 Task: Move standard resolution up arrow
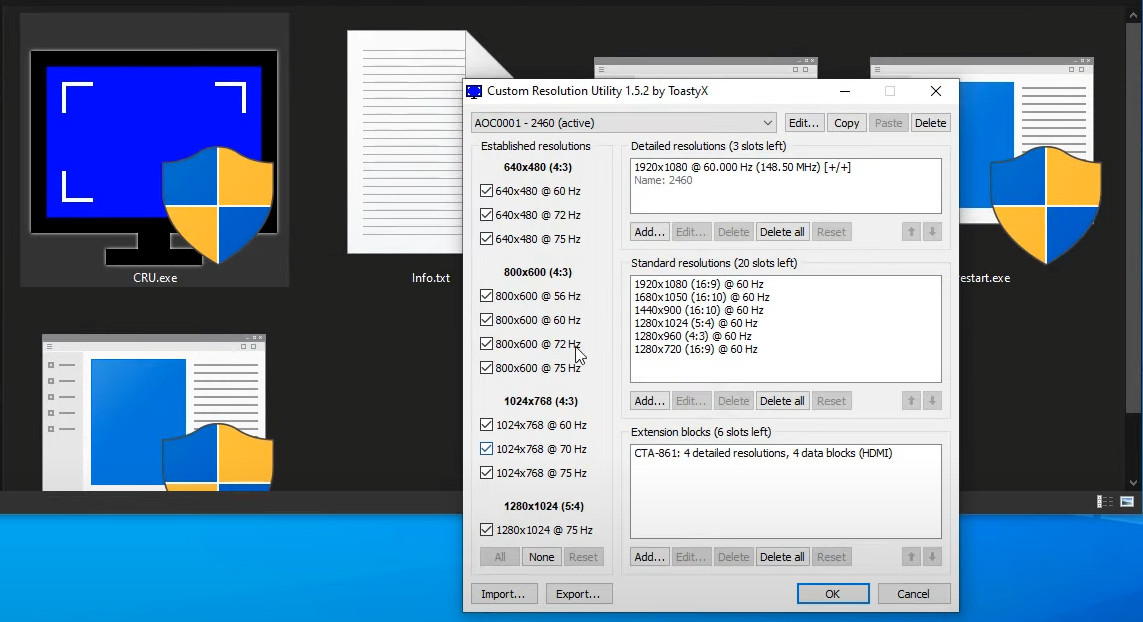[x=911, y=401]
